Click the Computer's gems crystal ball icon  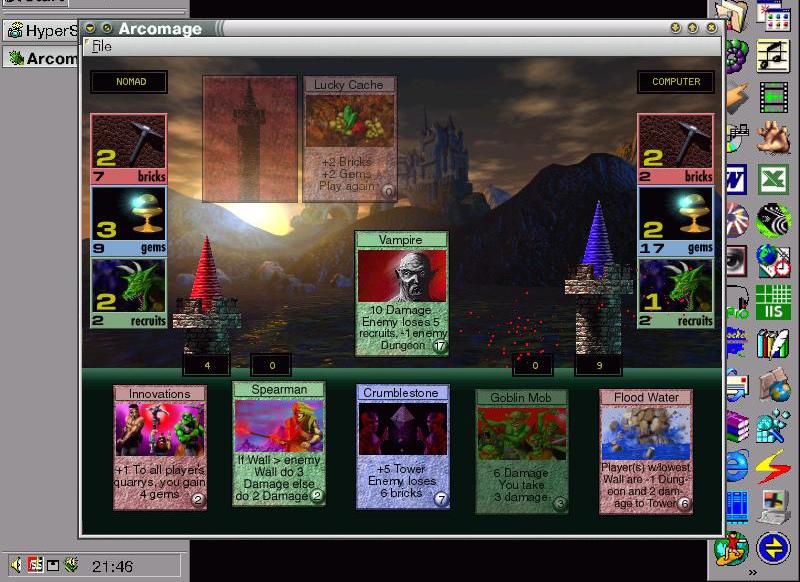[x=676, y=220]
